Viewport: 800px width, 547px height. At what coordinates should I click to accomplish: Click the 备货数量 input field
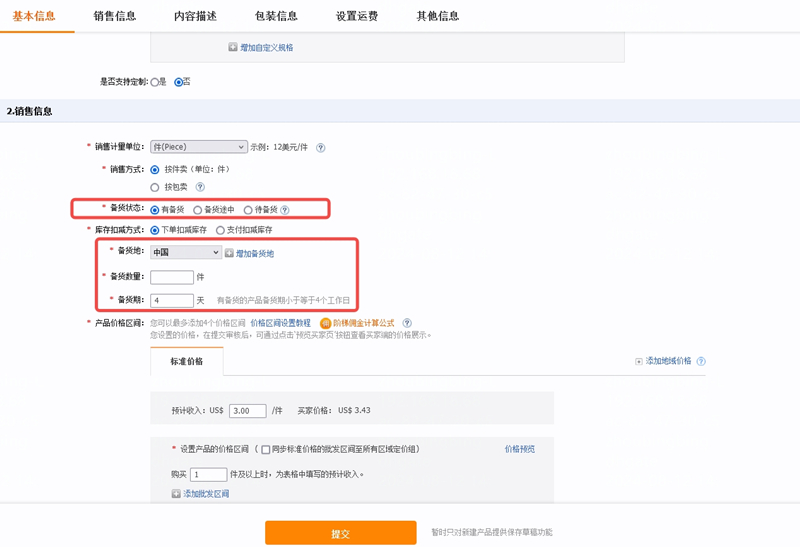coord(171,277)
